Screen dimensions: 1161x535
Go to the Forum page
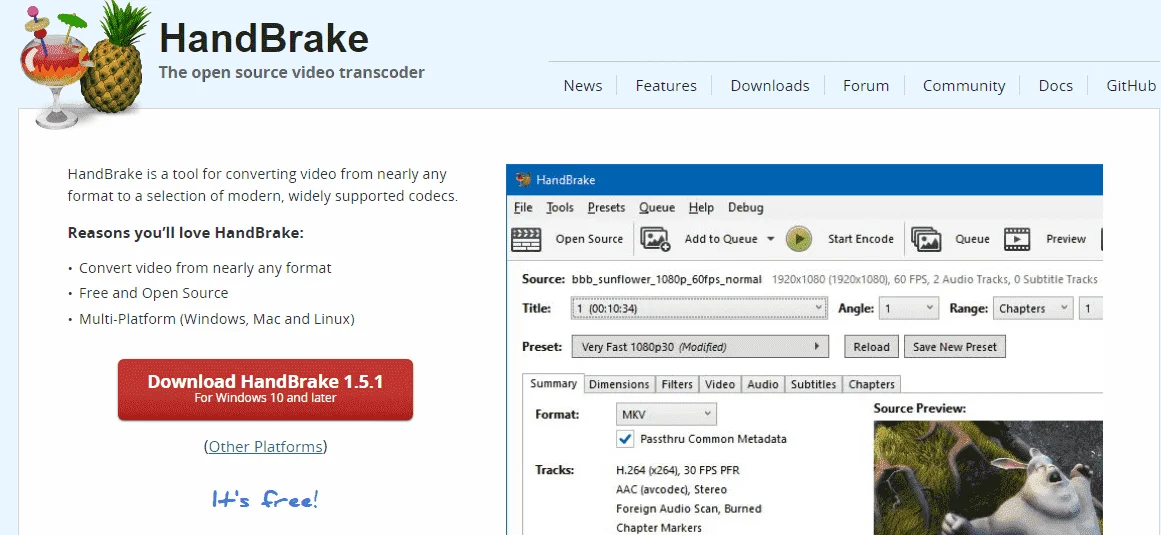[866, 85]
